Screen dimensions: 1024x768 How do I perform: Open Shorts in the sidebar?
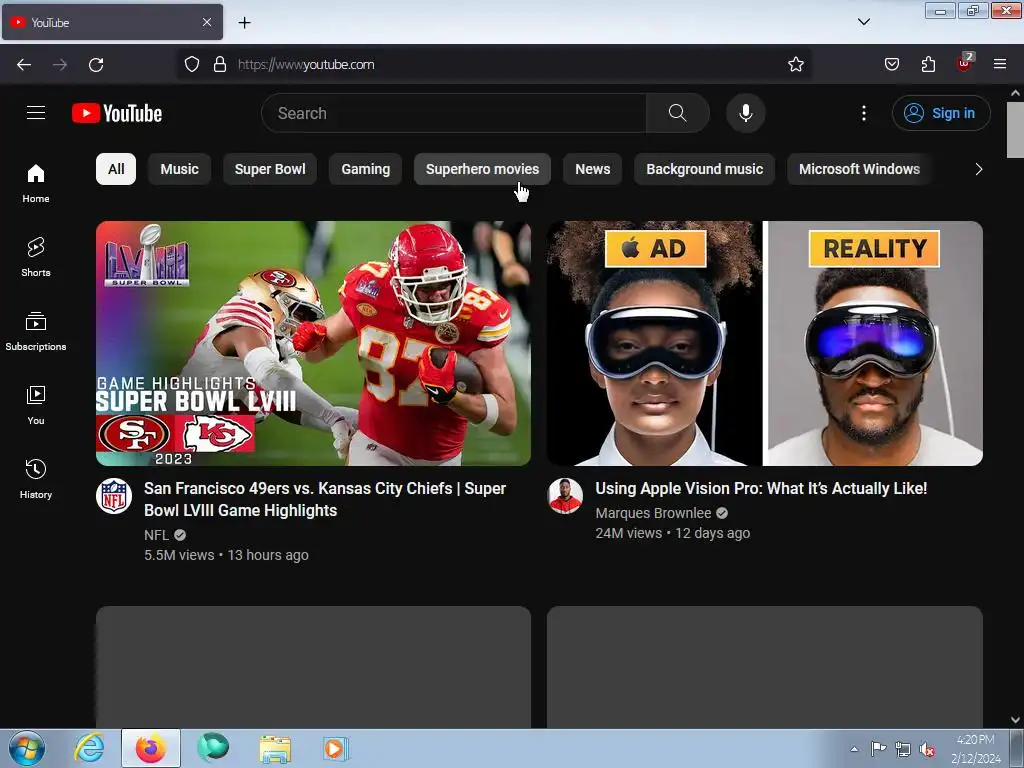click(36, 257)
